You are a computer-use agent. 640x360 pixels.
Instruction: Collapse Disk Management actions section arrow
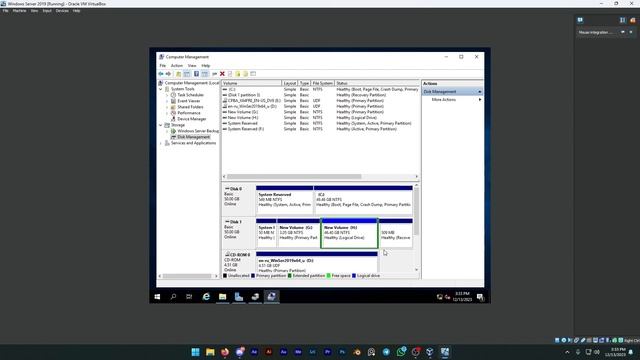[480, 92]
